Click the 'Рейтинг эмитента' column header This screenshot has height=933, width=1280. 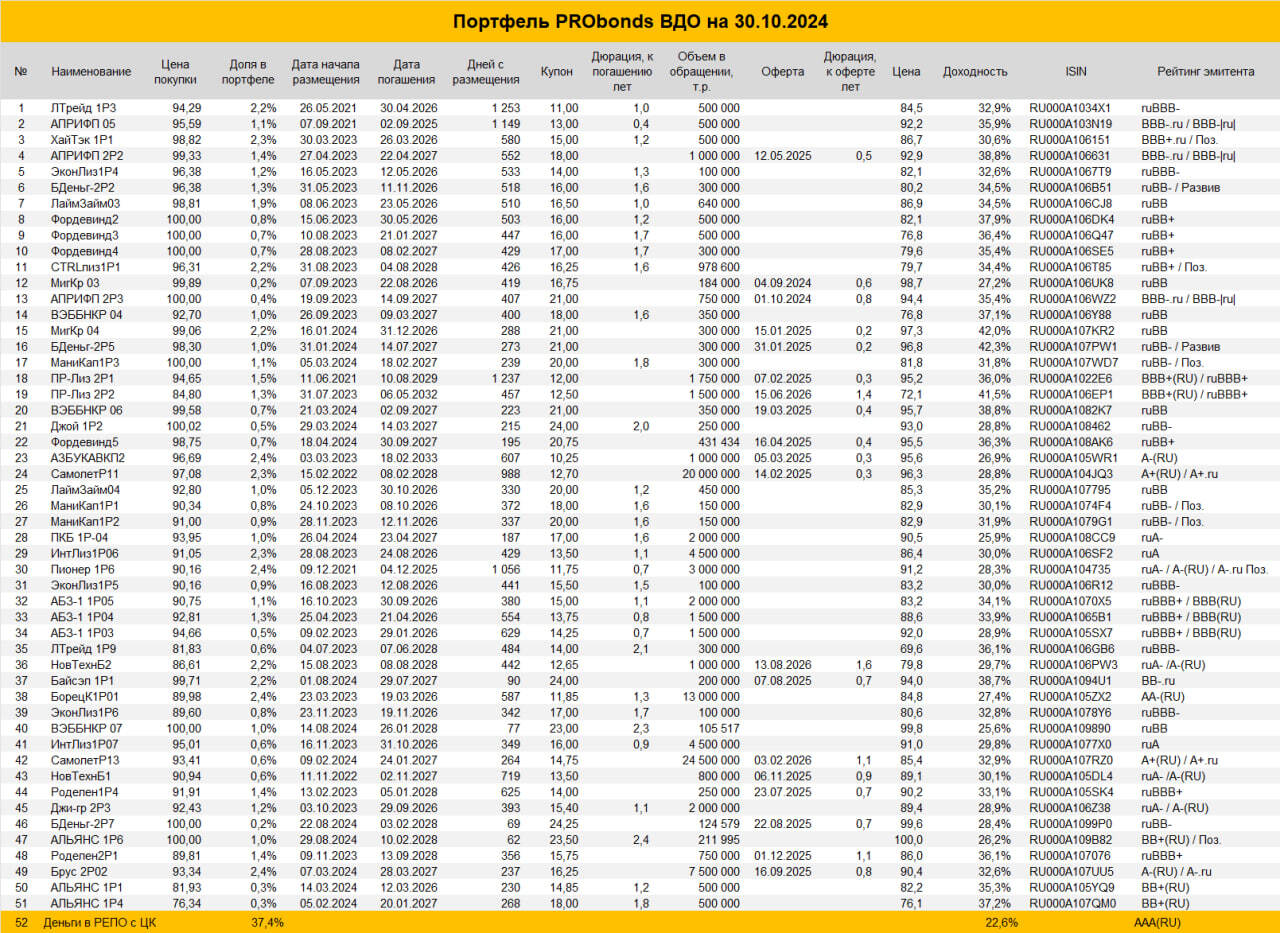click(1205, 72)
